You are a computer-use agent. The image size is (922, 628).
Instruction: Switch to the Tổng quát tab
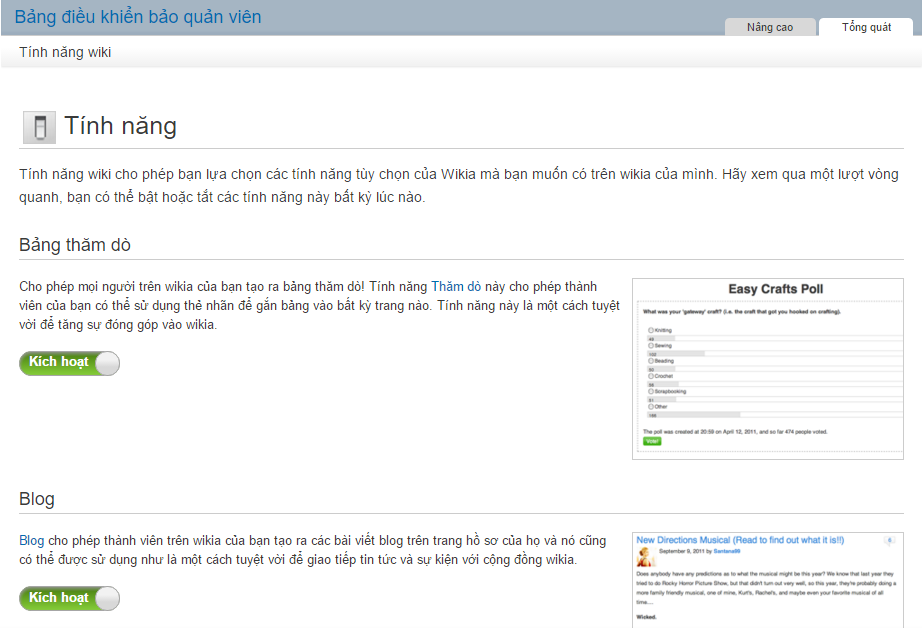click(866, 27)
